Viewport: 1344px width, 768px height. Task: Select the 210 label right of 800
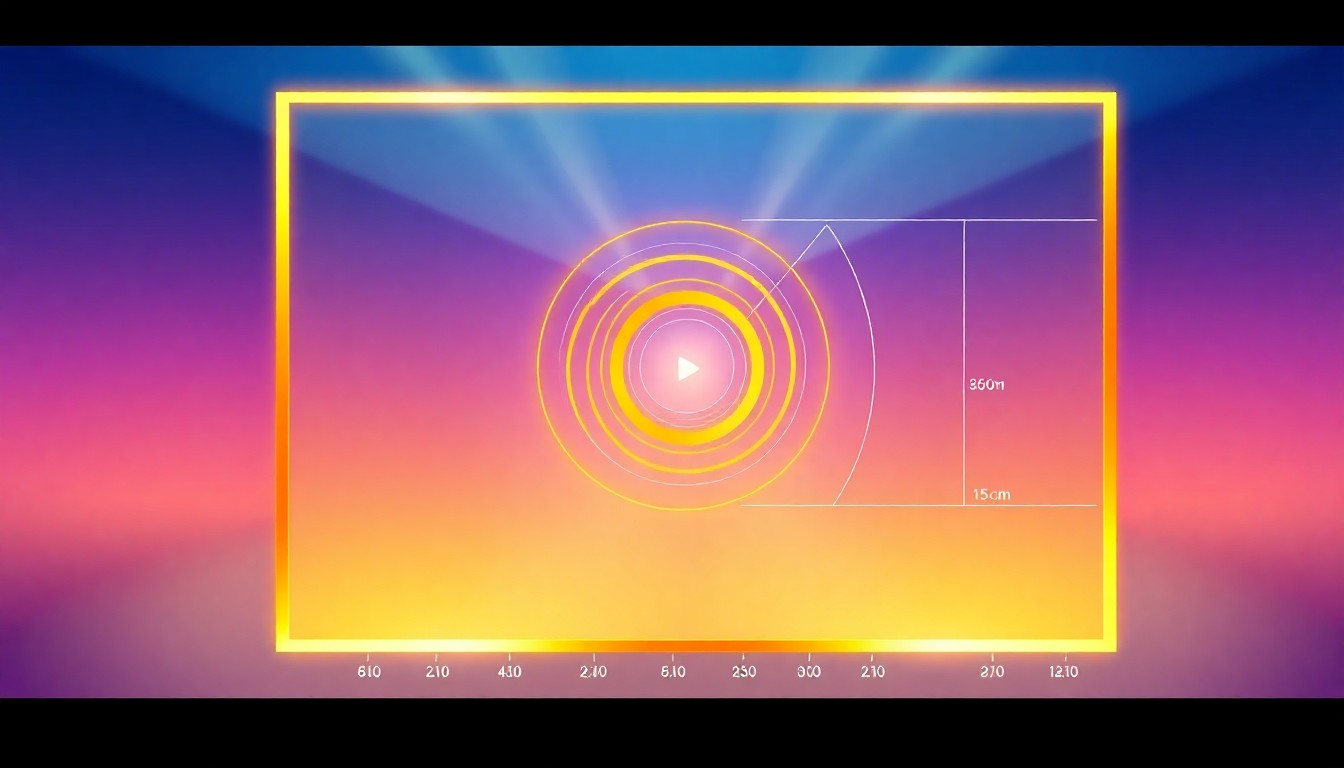coord(871,672)
